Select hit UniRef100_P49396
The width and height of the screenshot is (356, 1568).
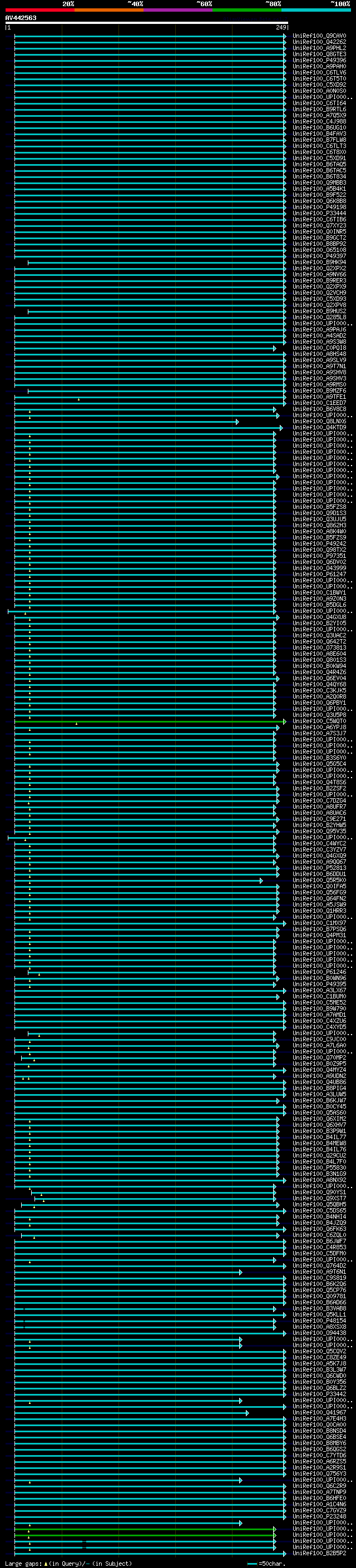point(319,60)
